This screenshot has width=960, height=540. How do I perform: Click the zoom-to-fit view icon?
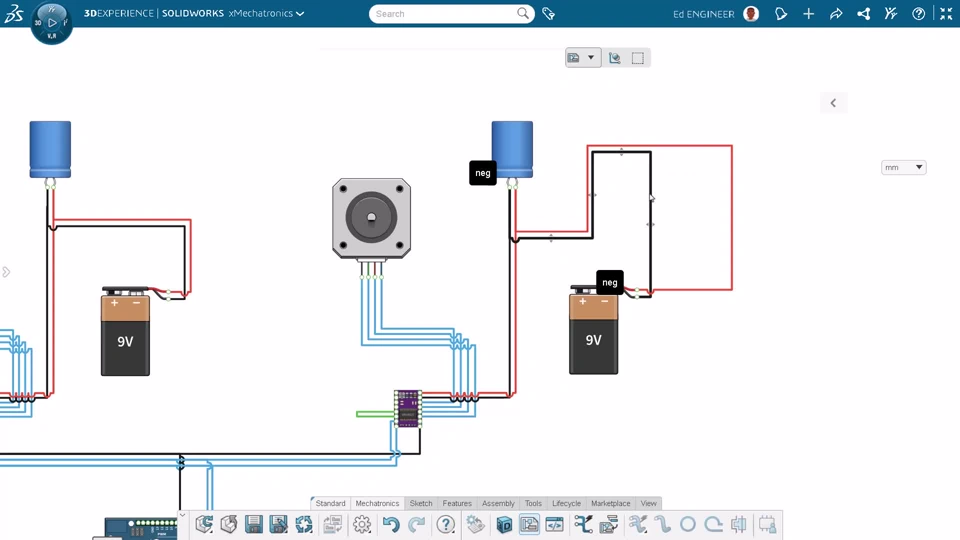(615, 58)
